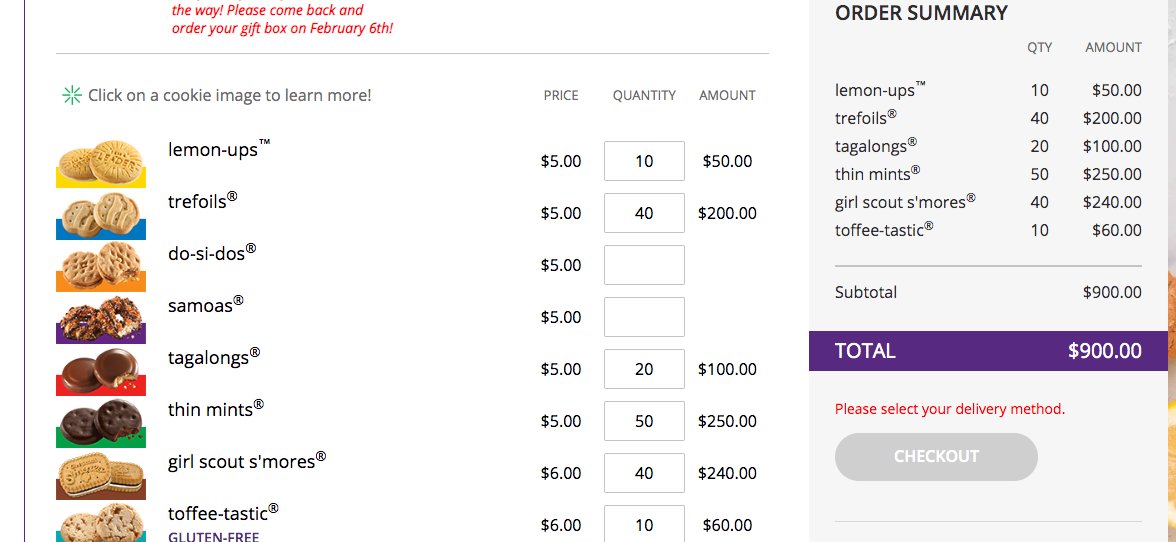Screen dimensions: 1176x542
Task: Click the purple TOTAL bar
Action: point(988,351)
